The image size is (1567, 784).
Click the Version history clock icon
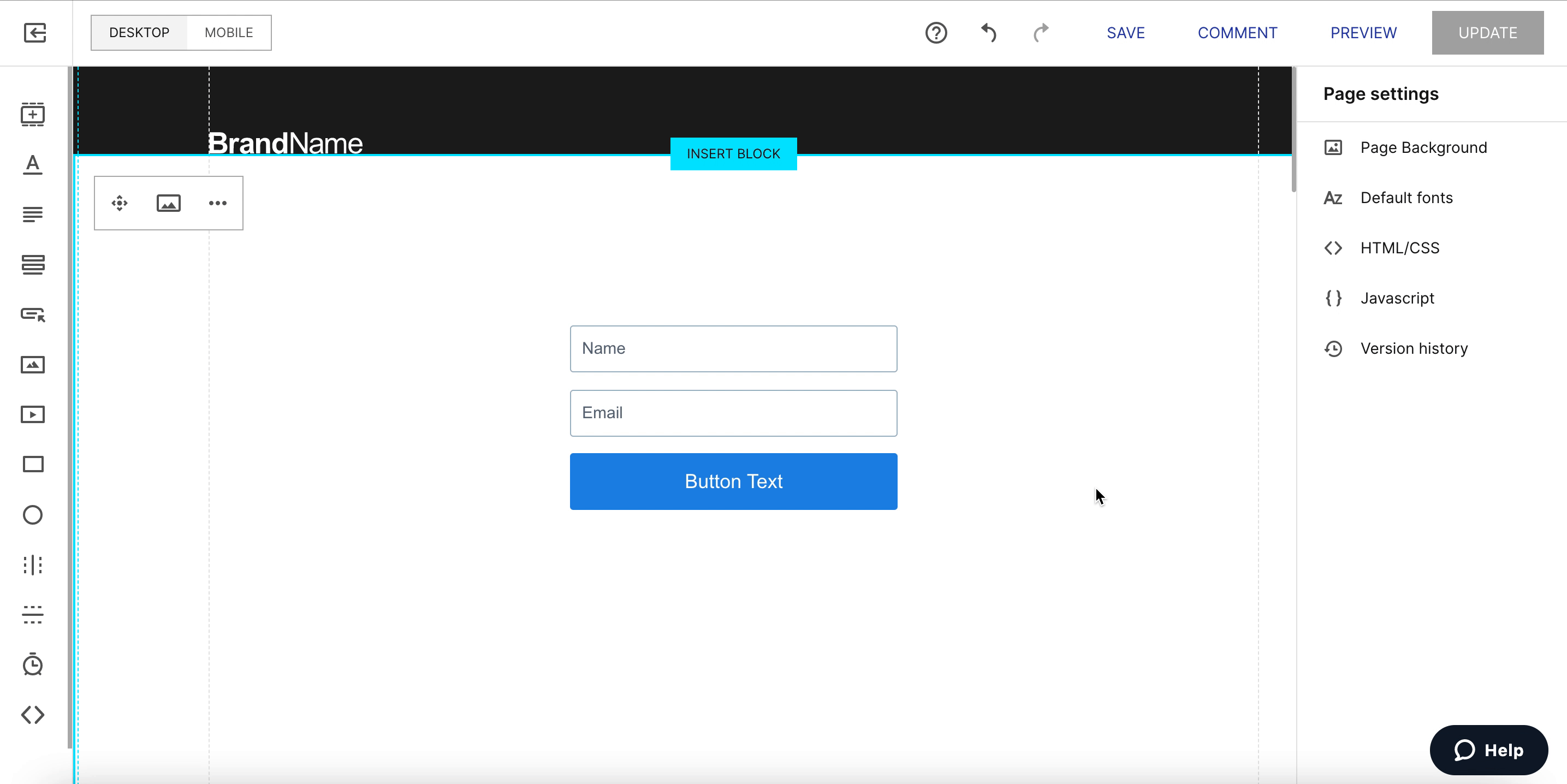click(x=1333, y=348)
